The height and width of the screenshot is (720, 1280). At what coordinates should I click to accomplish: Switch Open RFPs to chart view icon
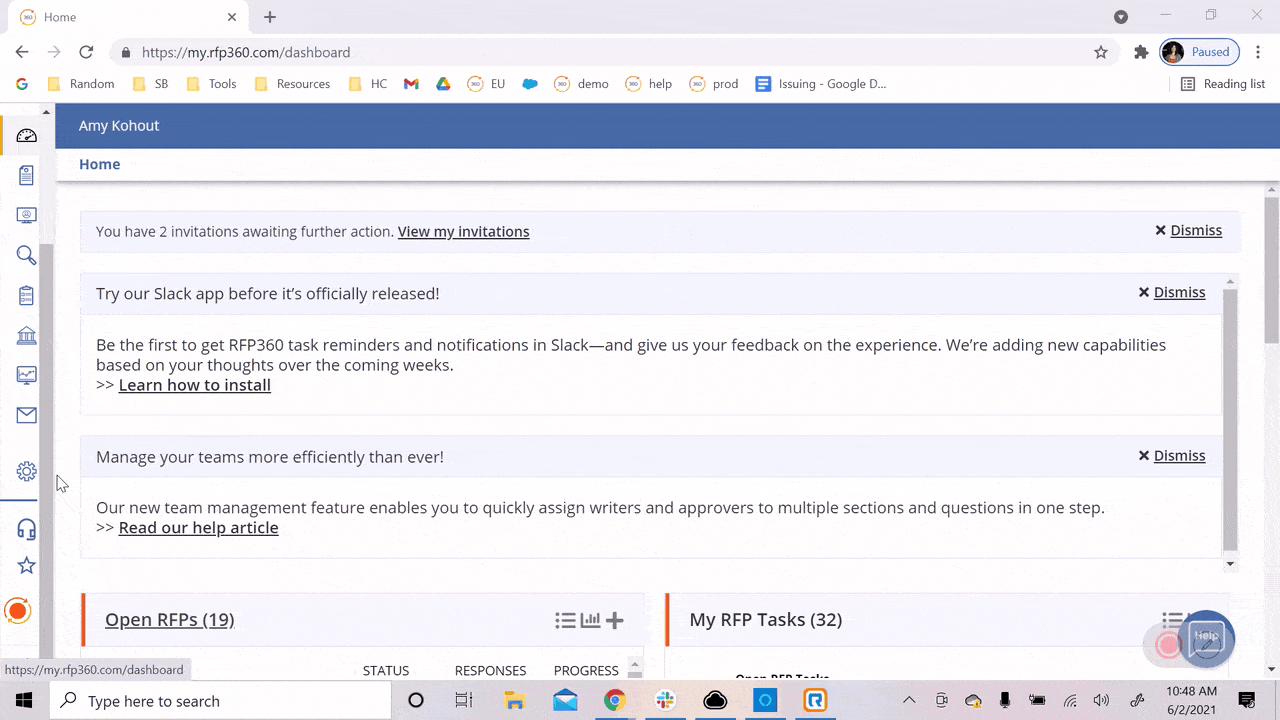[x=591, y=620]
